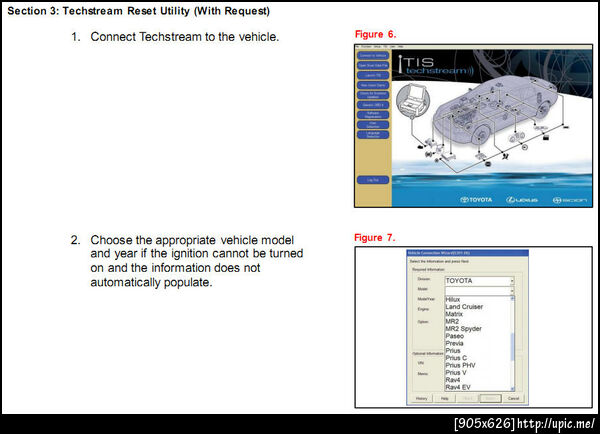Screen dimensions: 600x434
Task: Open the Division dropdown showing TOYOTA
Action: [x=479, y=281]
